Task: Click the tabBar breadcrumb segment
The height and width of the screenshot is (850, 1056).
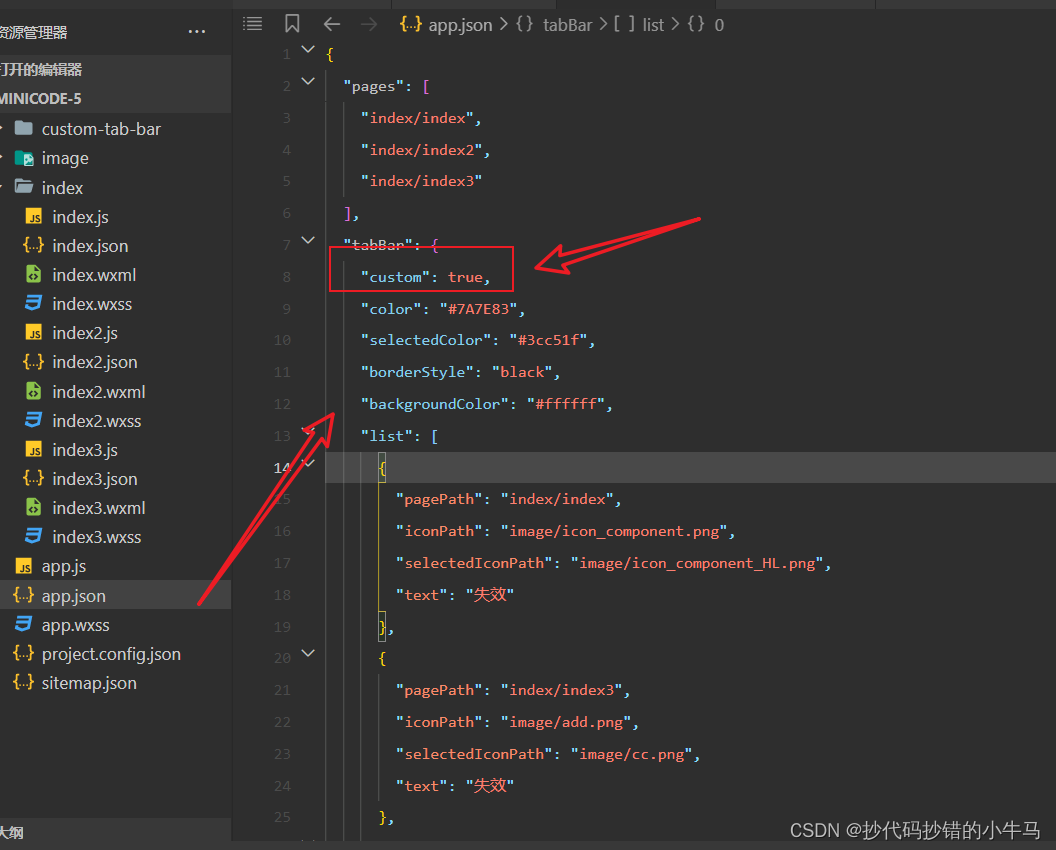Action: tap(568, 25)
